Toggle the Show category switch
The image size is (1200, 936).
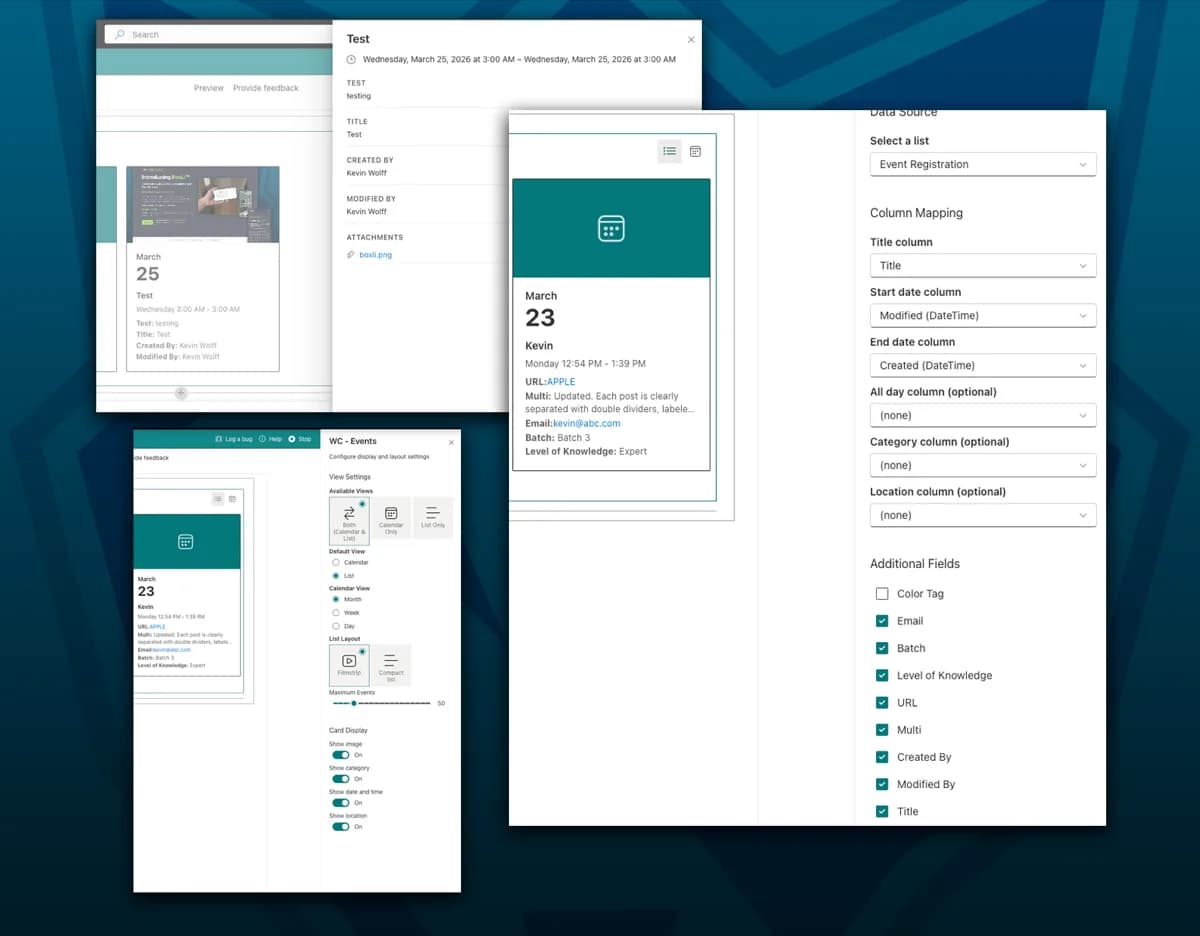341,779
